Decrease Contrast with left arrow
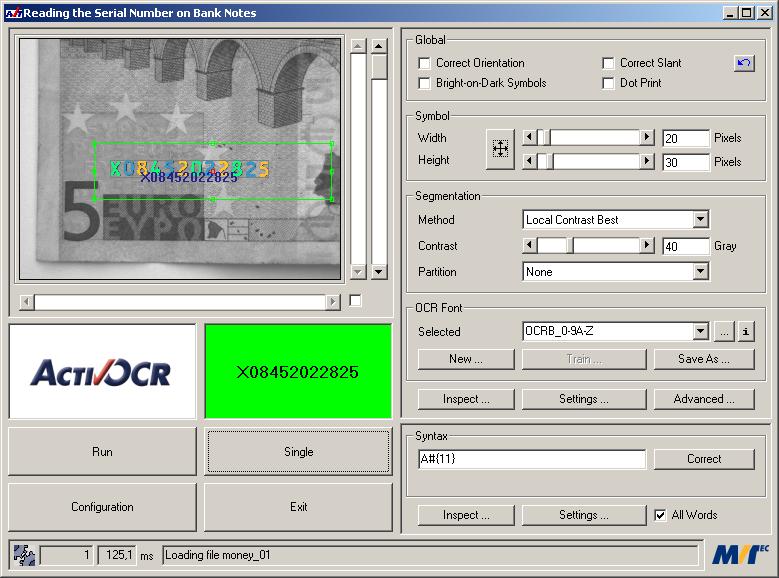Screen dimensions: 779x578 point(530,245)
